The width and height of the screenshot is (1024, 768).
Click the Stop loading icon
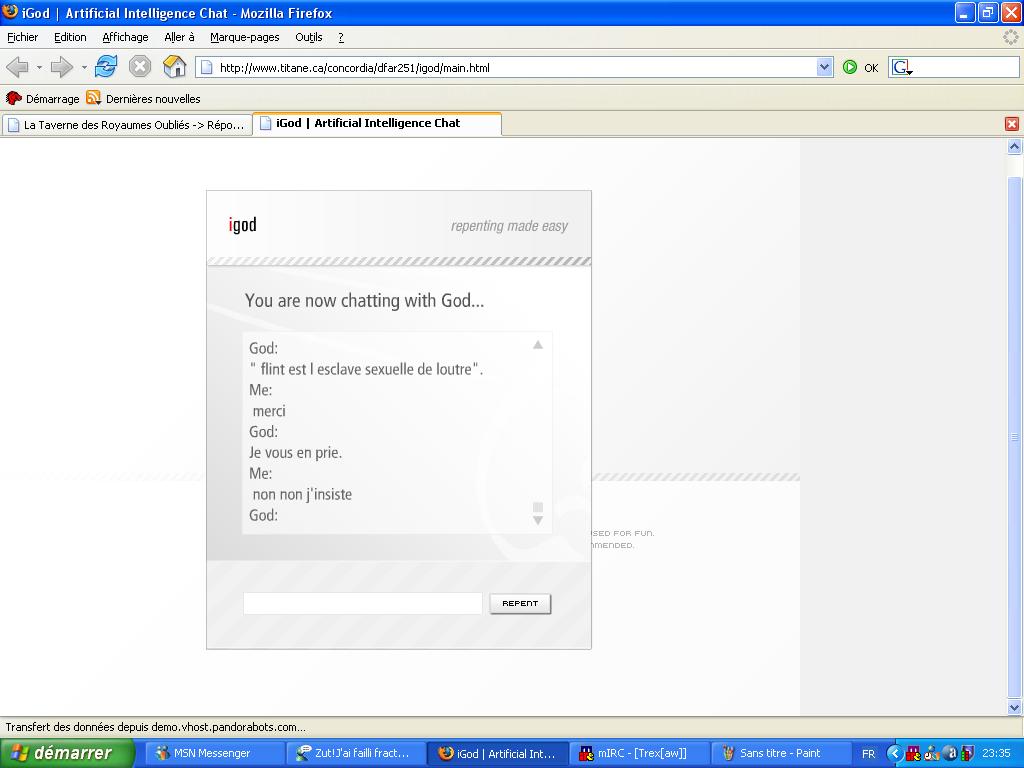(140, 67)
